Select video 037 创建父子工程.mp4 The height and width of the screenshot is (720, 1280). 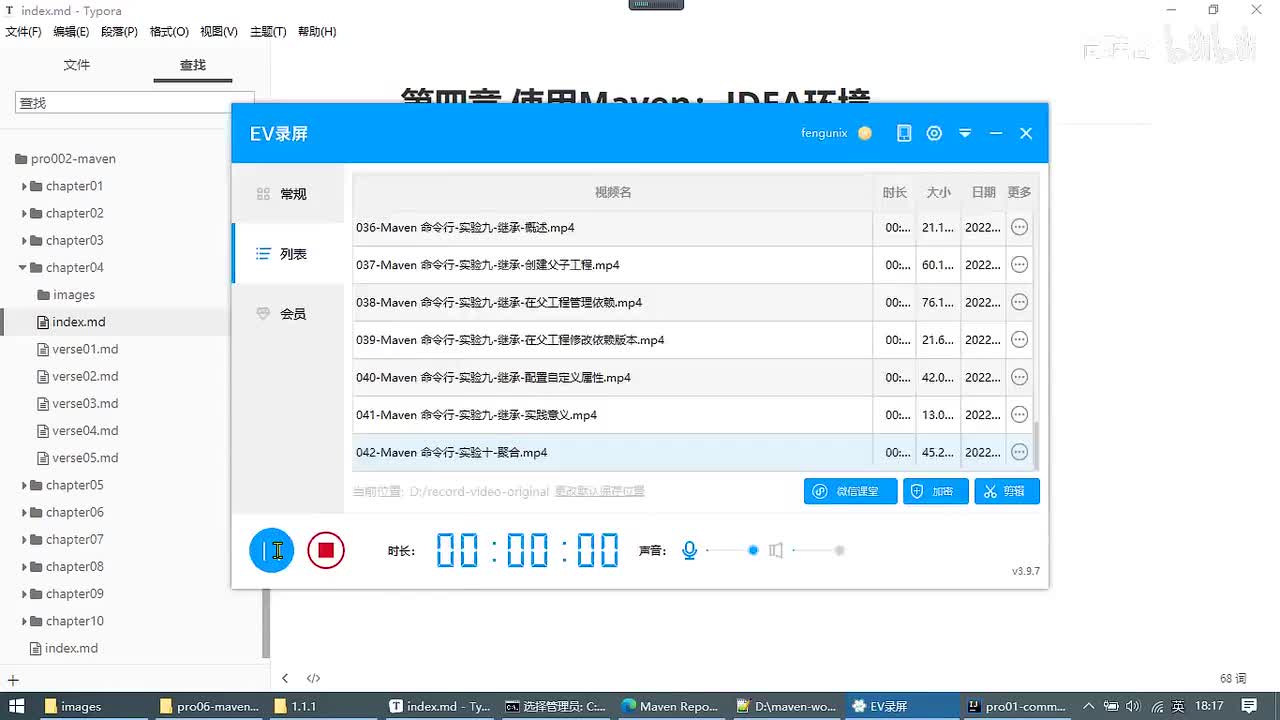[693, 265]
